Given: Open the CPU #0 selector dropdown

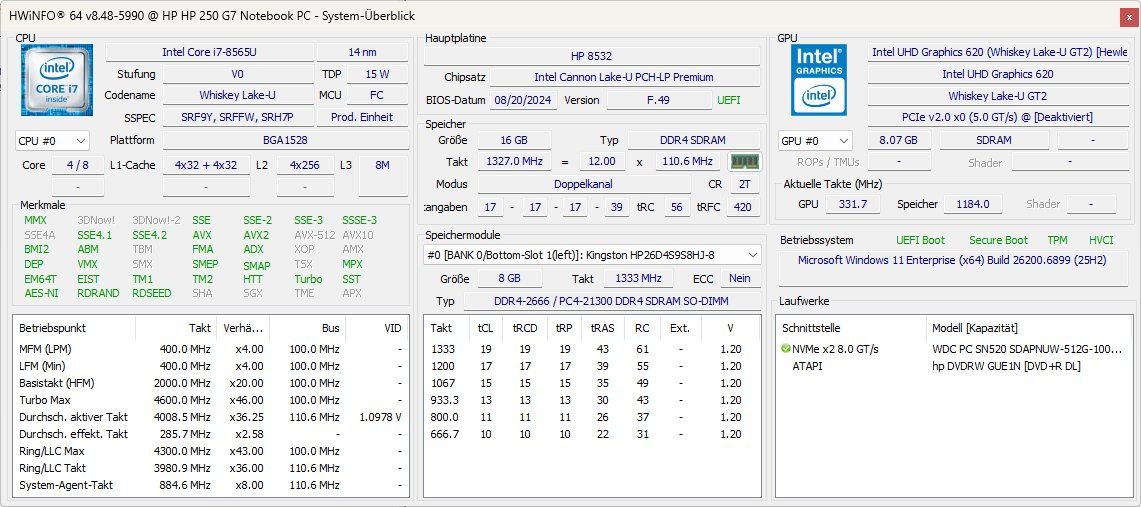Looking at the screenshot, I should [52, 140].
